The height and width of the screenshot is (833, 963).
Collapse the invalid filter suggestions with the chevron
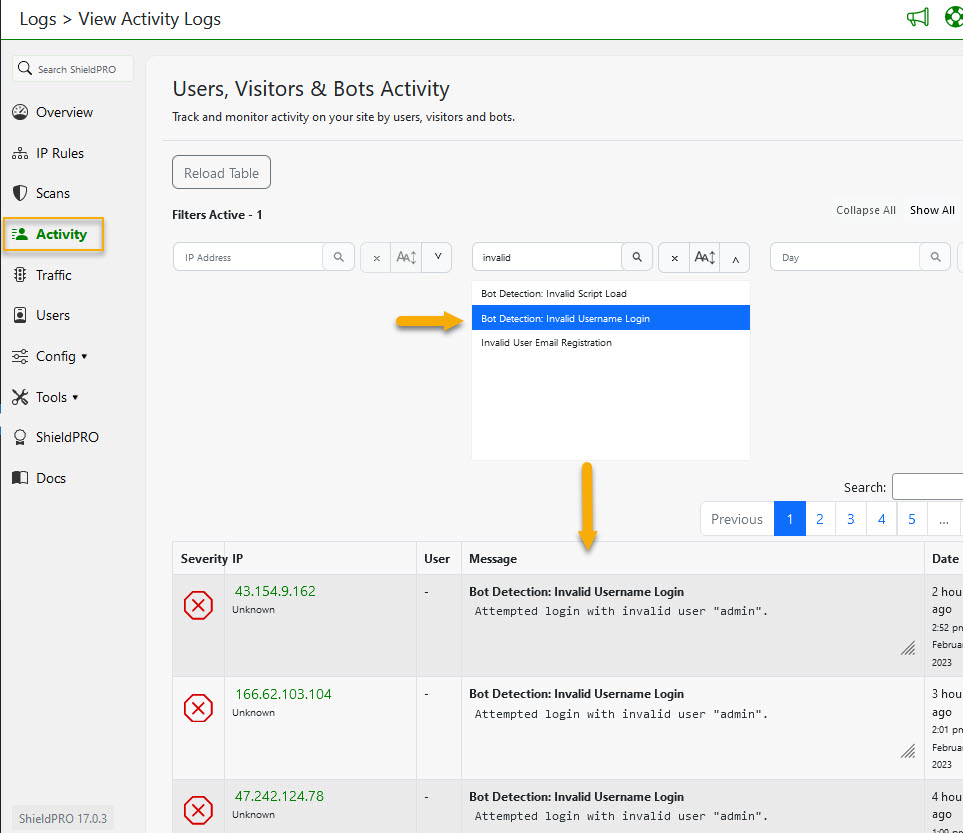click(735, 258)
